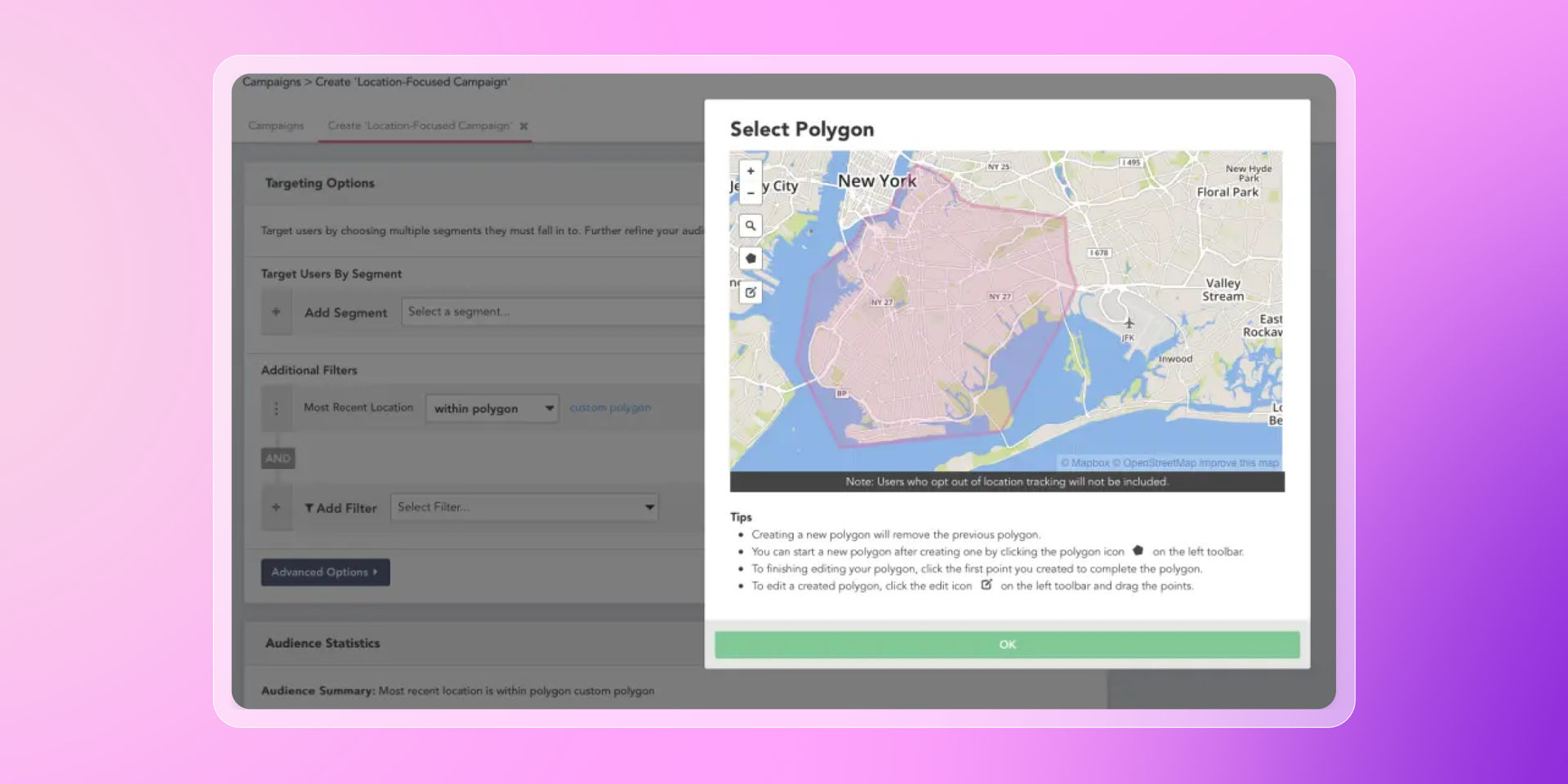Click the JFK airport marker on map

[x=1129, y=323]
